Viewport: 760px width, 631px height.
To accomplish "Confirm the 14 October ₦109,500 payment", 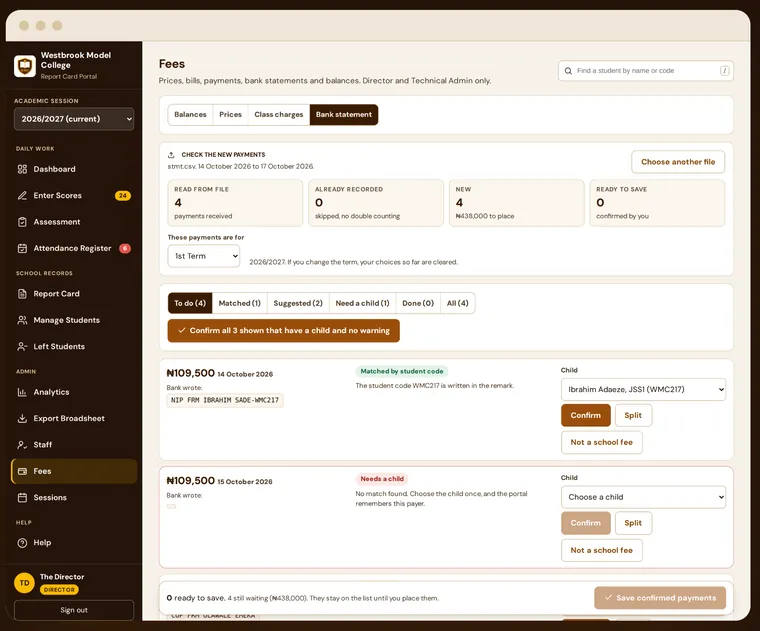I will pyautogui.click(x=586, y=415).
